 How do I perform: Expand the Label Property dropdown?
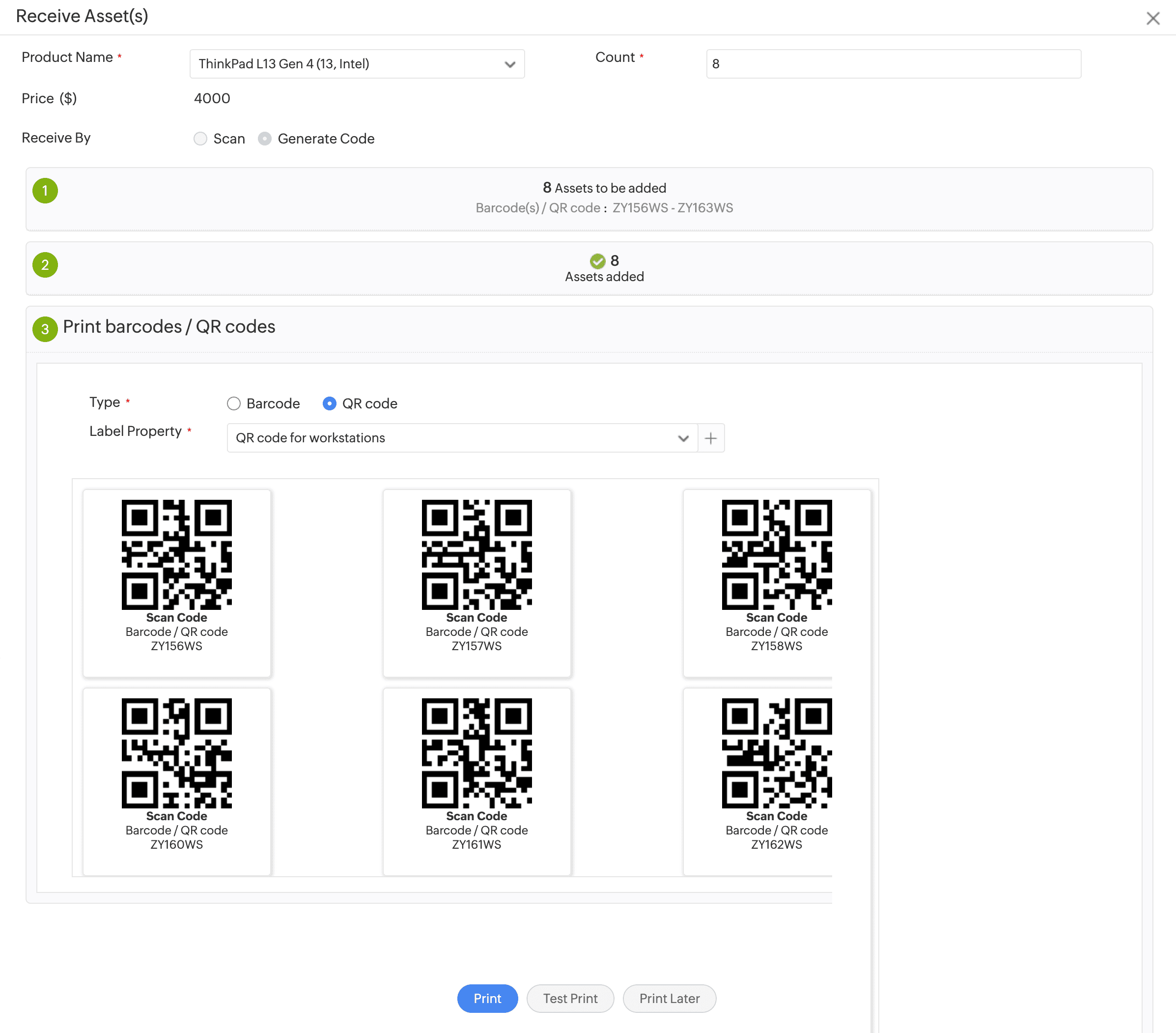[x=461, y=438]
